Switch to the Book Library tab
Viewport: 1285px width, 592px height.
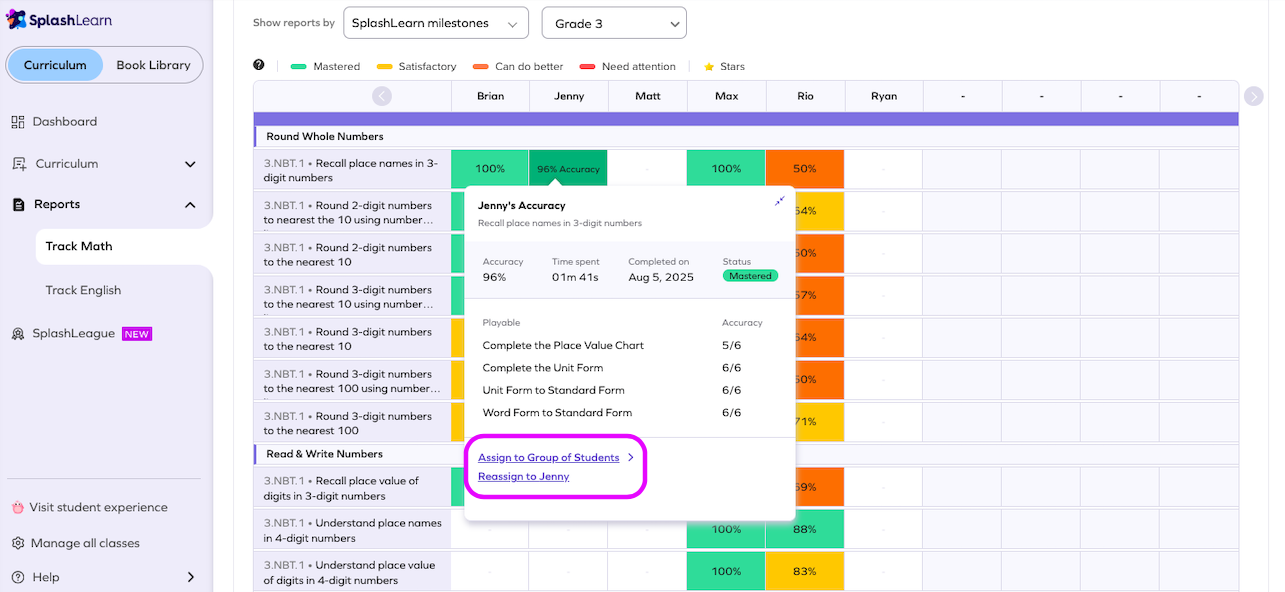151,64
